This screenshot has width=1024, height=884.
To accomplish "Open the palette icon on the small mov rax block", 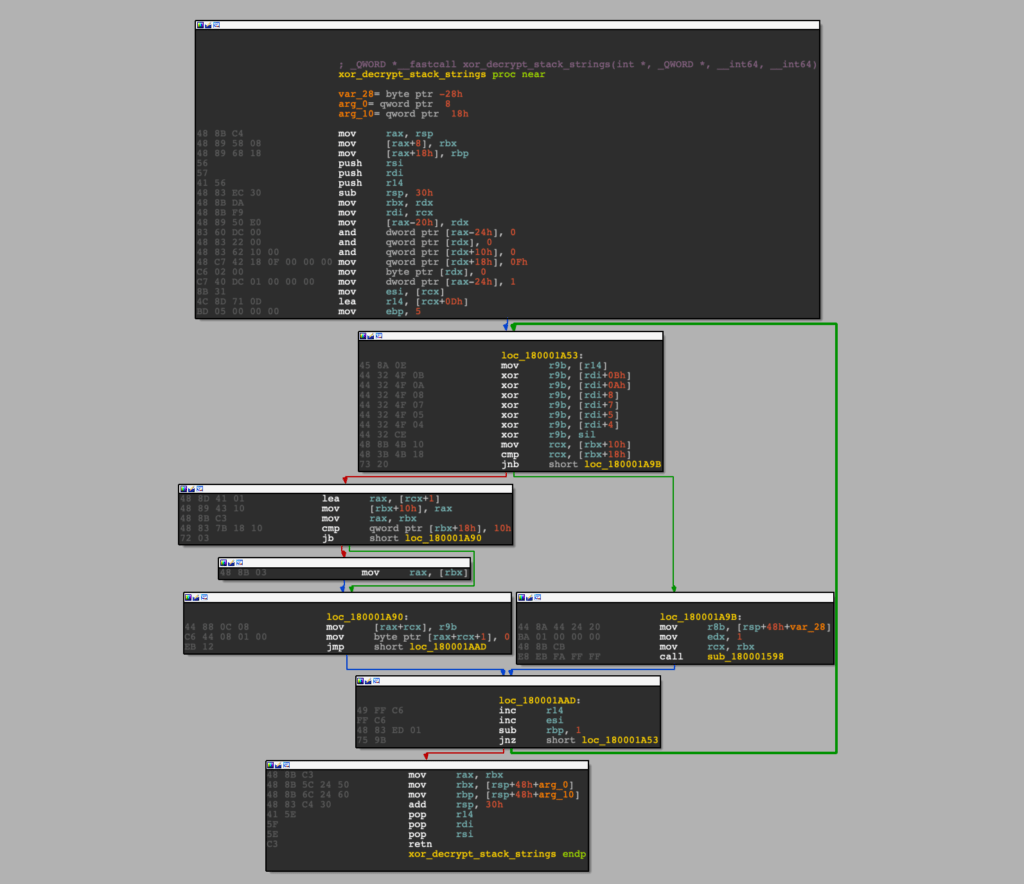I will pyautogui.click(x=225, y=564).
